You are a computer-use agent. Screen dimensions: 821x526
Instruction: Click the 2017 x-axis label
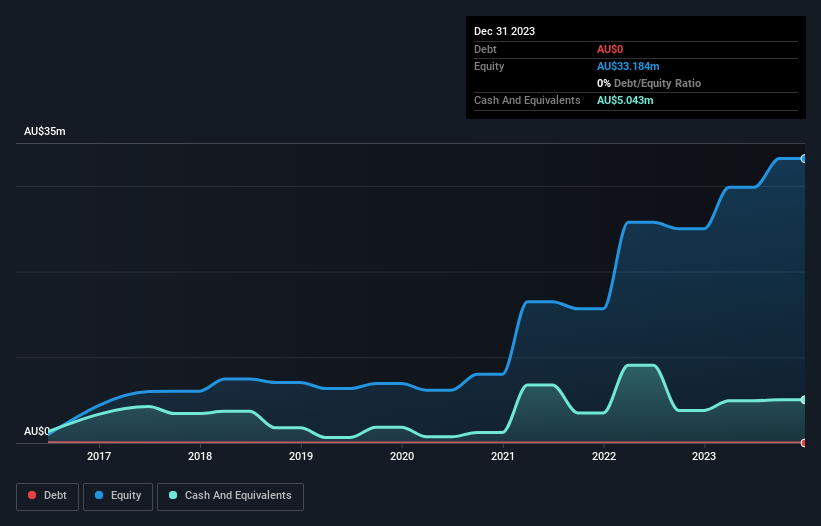pyautogui.click(x=99, y=456)
